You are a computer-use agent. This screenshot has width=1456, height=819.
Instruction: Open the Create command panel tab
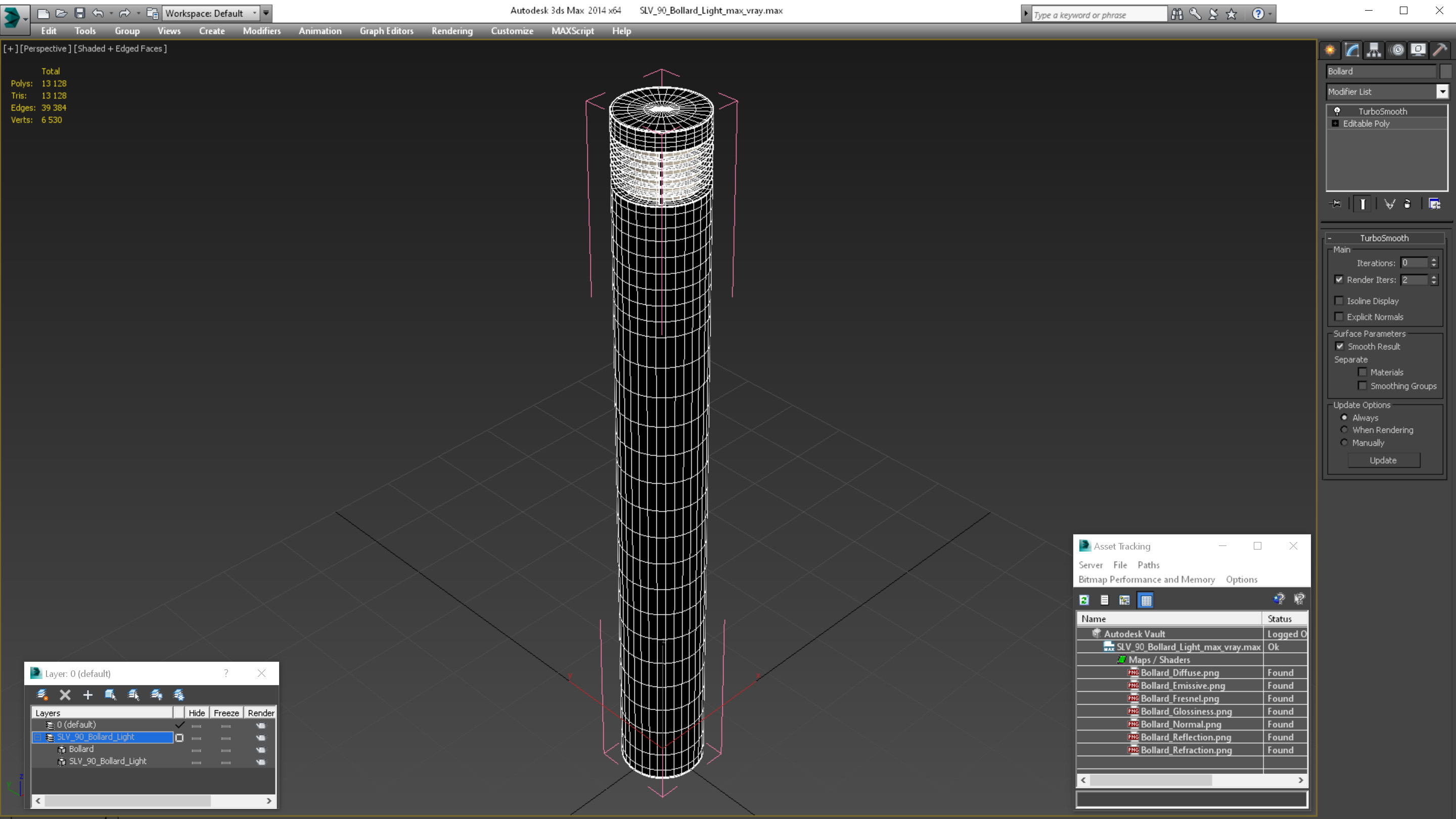[1330, 50]
